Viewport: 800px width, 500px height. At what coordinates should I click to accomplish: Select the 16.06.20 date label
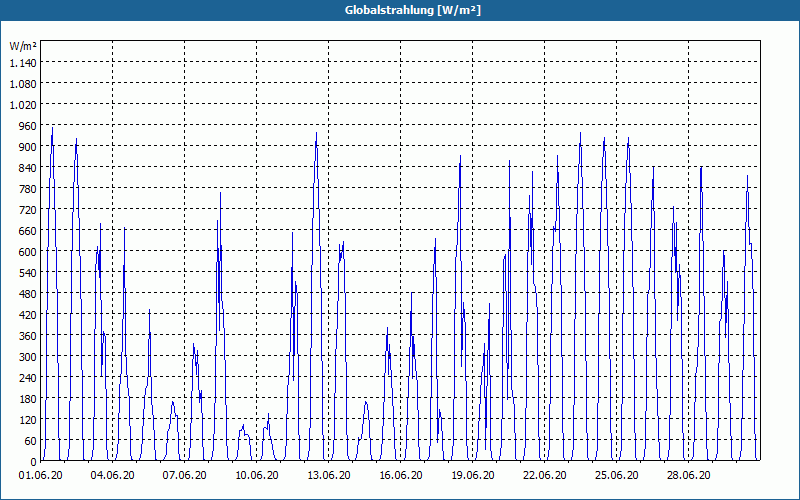point(401,475)
